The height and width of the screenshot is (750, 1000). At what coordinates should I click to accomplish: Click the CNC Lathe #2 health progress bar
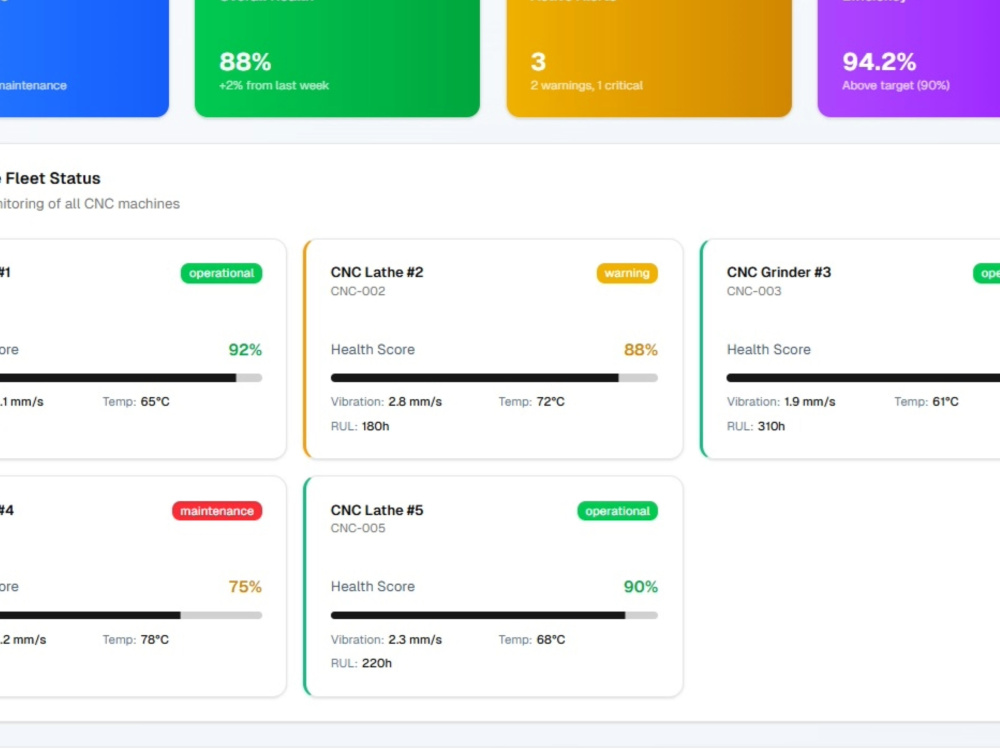494,378
